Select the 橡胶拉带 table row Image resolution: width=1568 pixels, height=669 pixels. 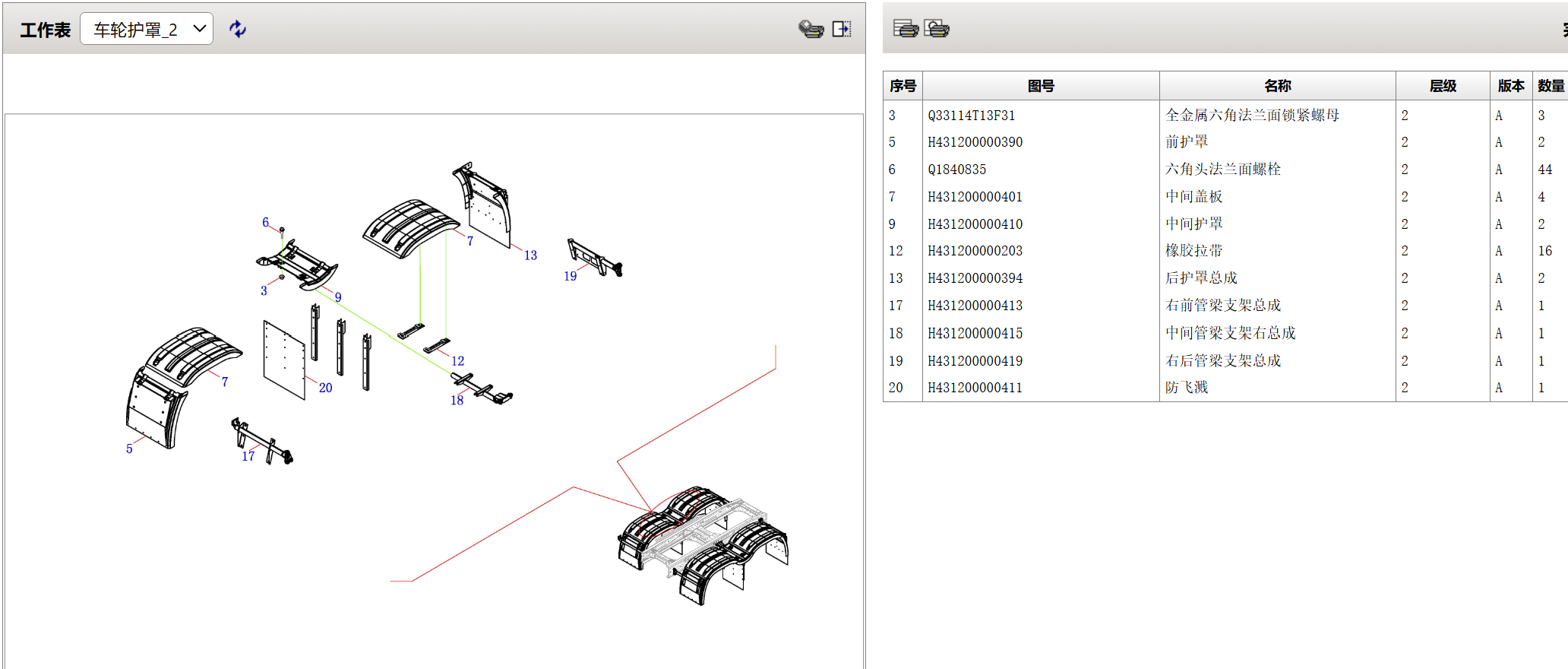click(1193, 251)
